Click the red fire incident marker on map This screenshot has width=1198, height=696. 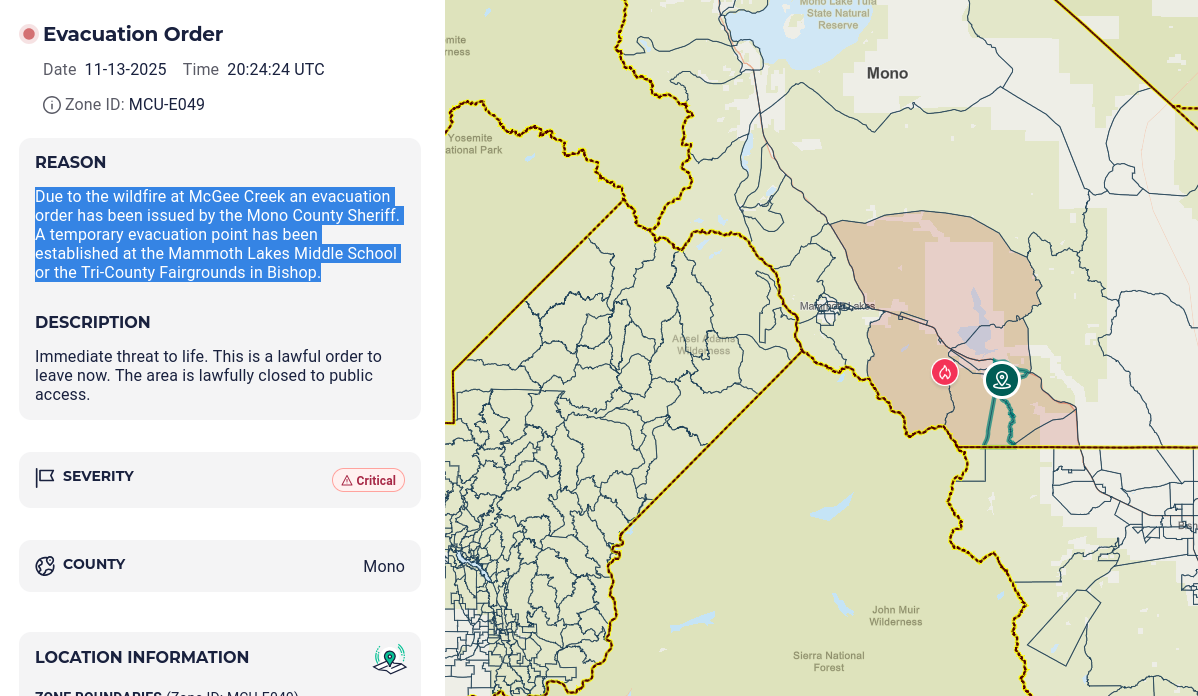(945, 372)
